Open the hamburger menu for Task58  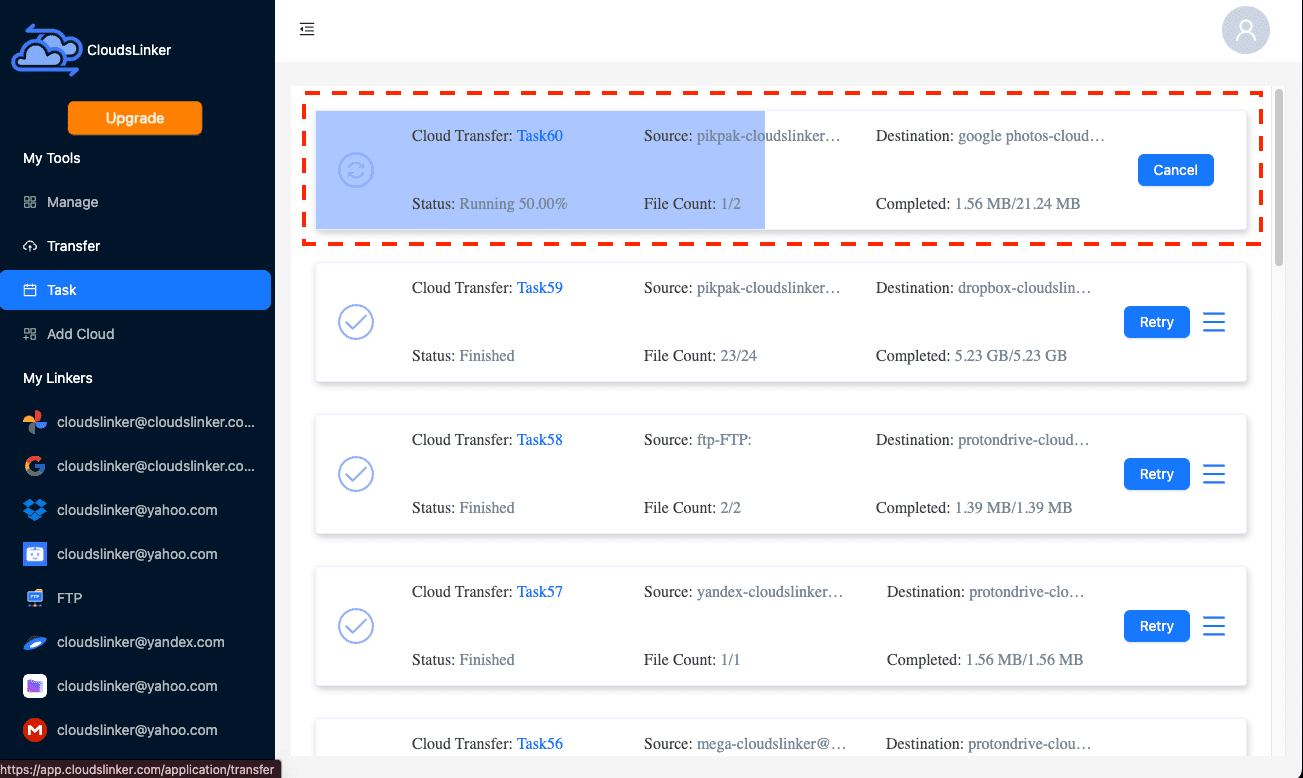coord(1214,474)
